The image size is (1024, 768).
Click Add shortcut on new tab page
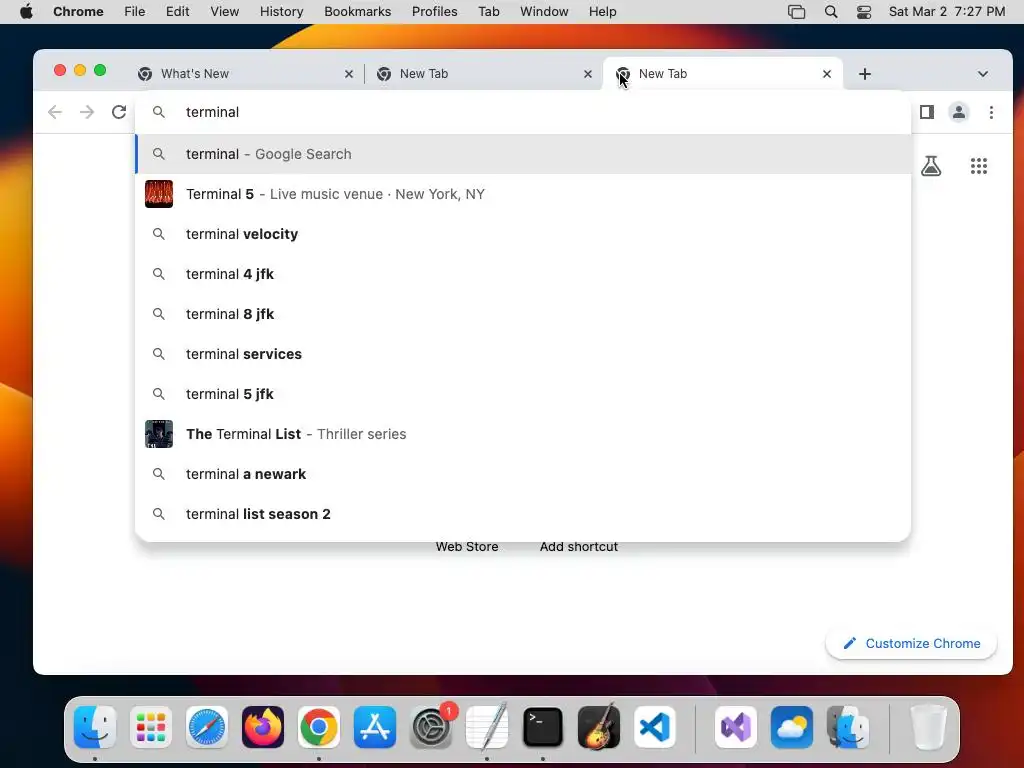[x=579, y=547]
